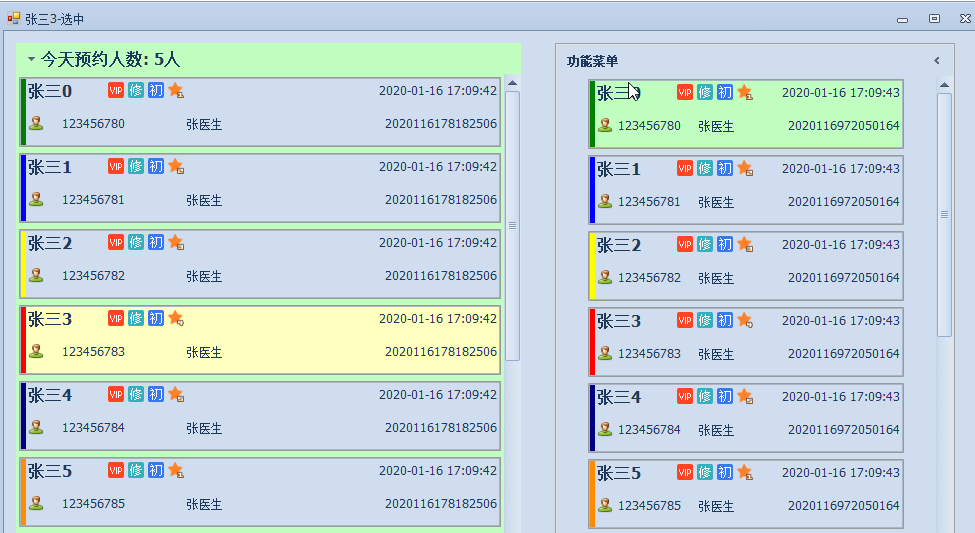
Task: Click order number 202011617818​2506 on left card 张三2
Action: (441, 276)
